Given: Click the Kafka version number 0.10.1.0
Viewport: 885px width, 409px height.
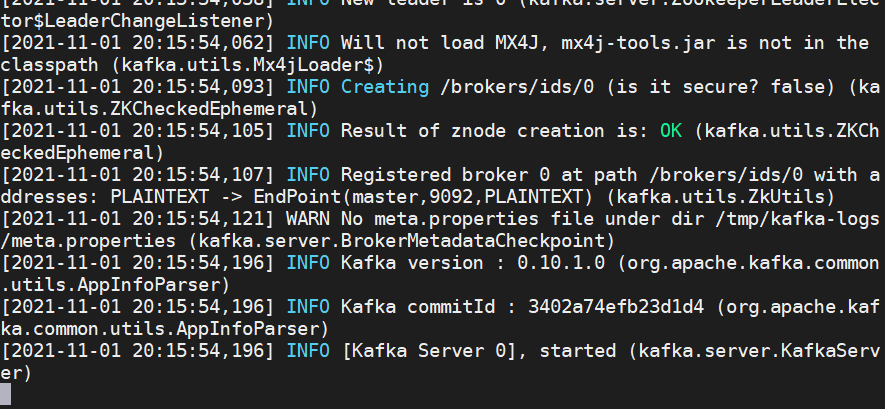Looking at the screenshot, I should pyautogui.click(x=562, y=263).
